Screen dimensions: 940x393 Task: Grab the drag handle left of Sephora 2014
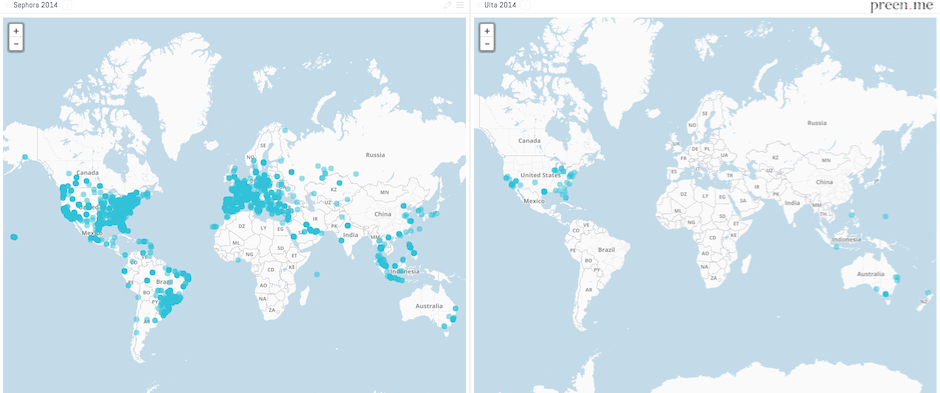[x=8, y=5]
